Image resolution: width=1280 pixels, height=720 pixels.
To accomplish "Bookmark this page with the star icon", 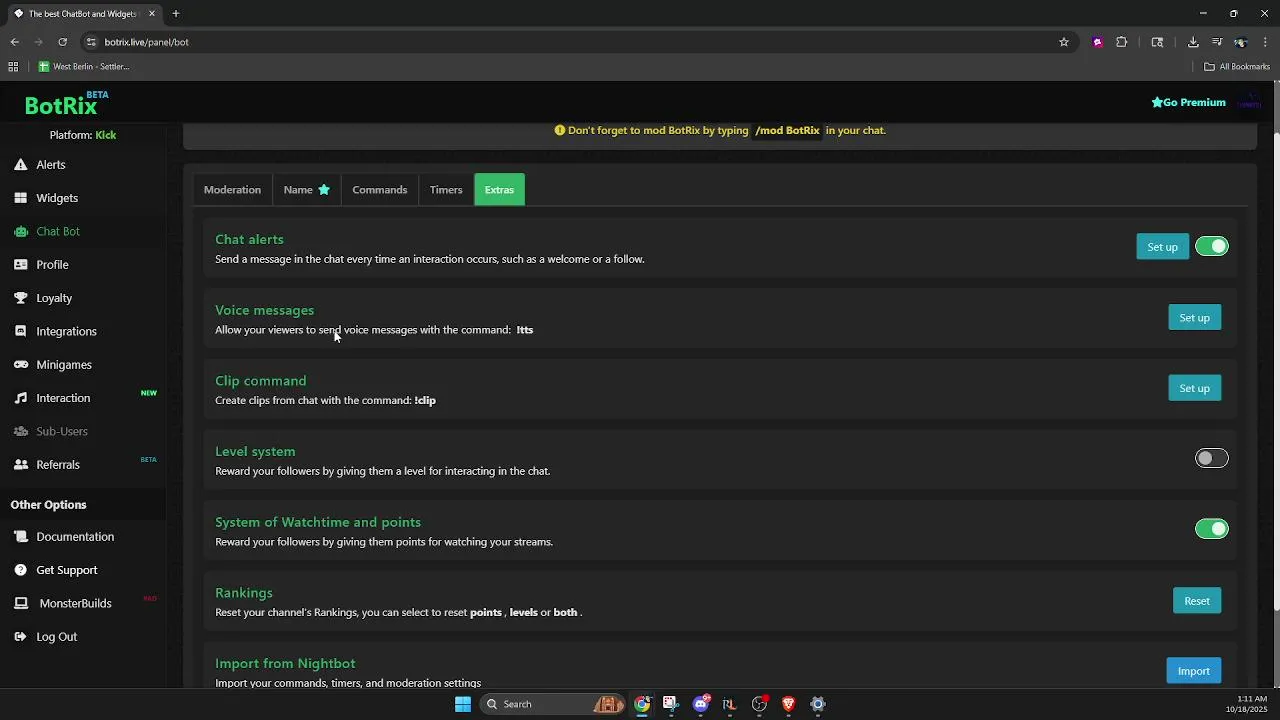I will tap(1064, 42).
